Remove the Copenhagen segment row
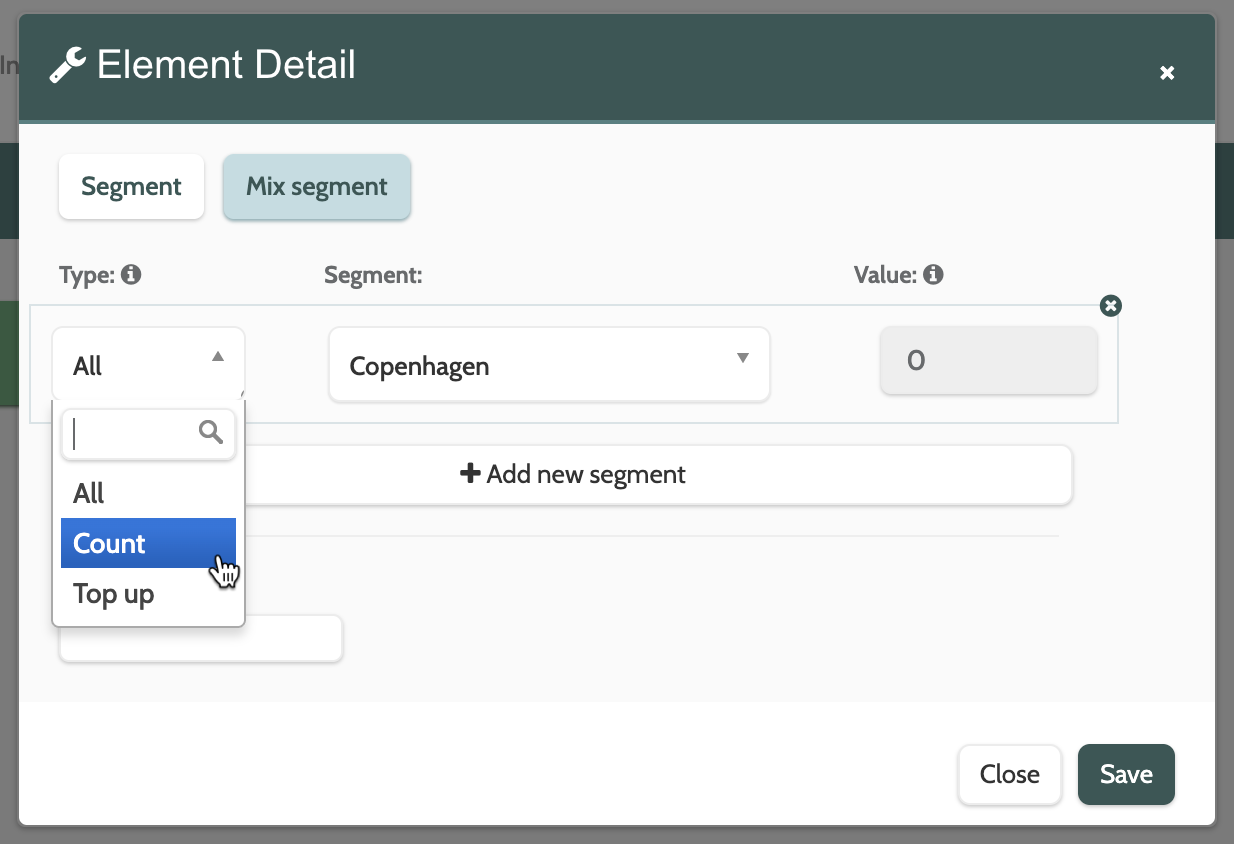The width and height of the screenshot is (1234, 844). pos(1110,306)
